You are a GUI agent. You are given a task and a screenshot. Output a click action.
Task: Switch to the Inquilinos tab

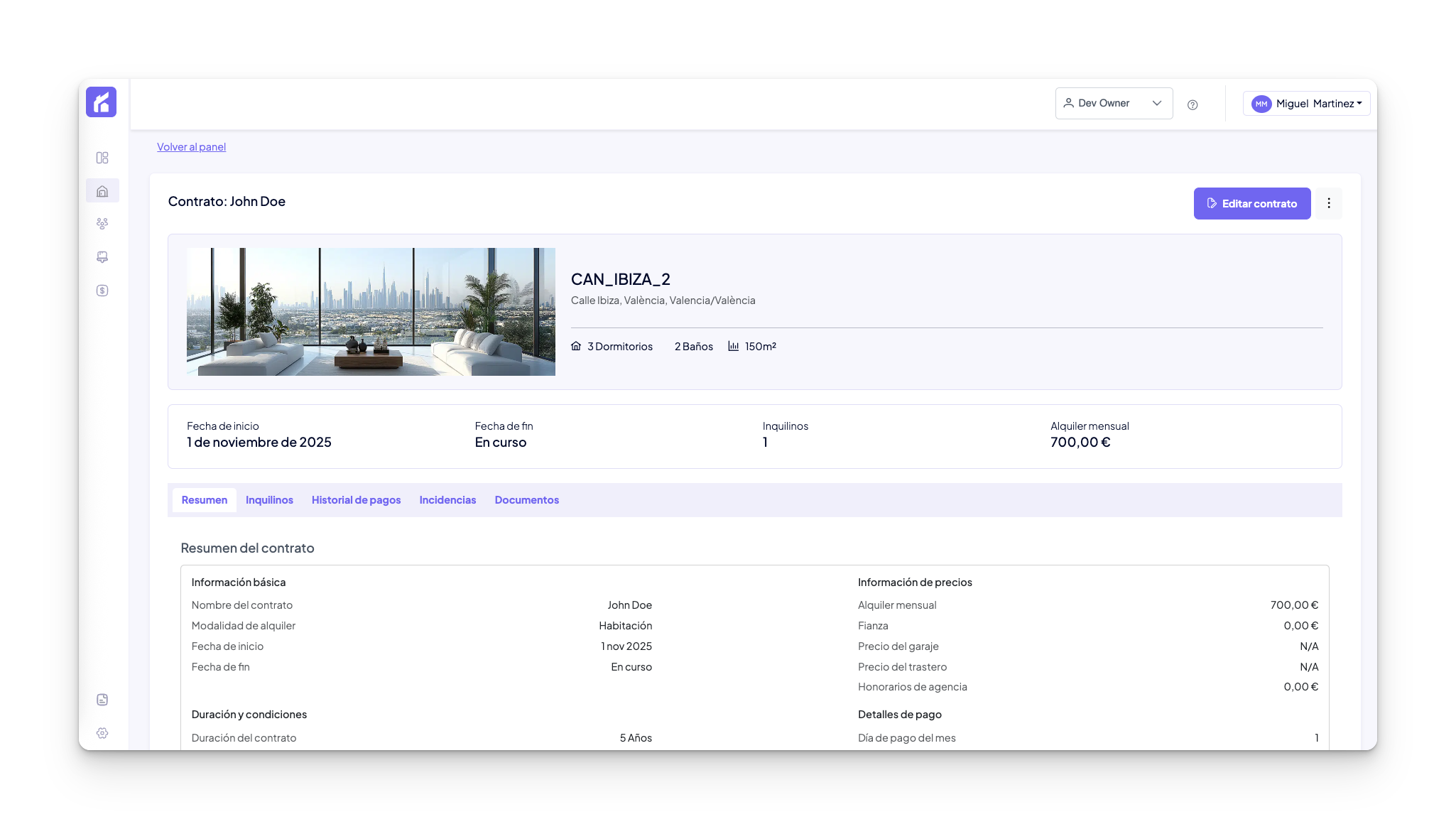click(269, 500)
